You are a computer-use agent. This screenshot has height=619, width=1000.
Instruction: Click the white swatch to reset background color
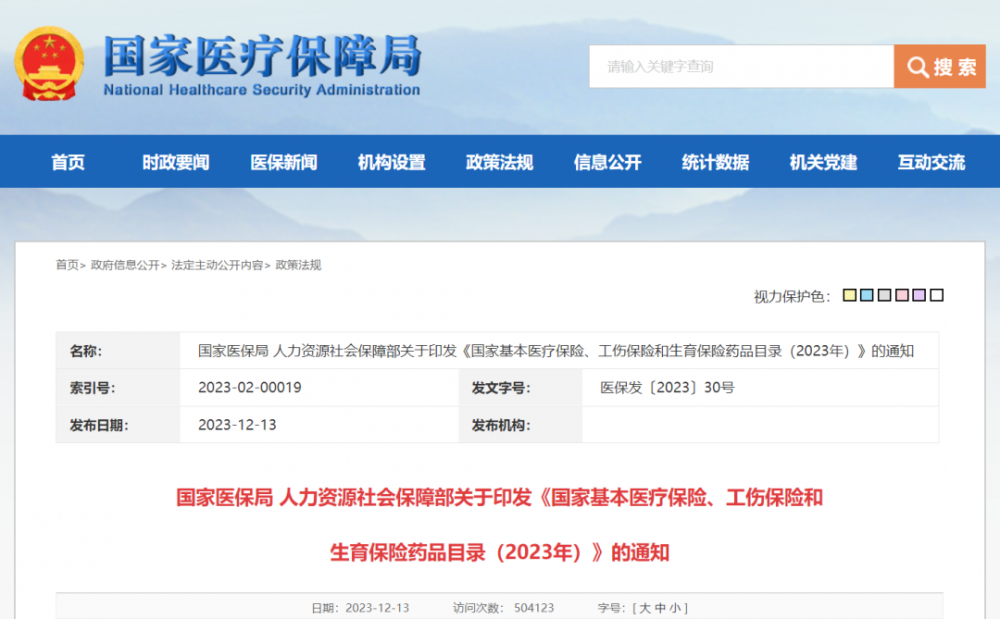[937, 295]
